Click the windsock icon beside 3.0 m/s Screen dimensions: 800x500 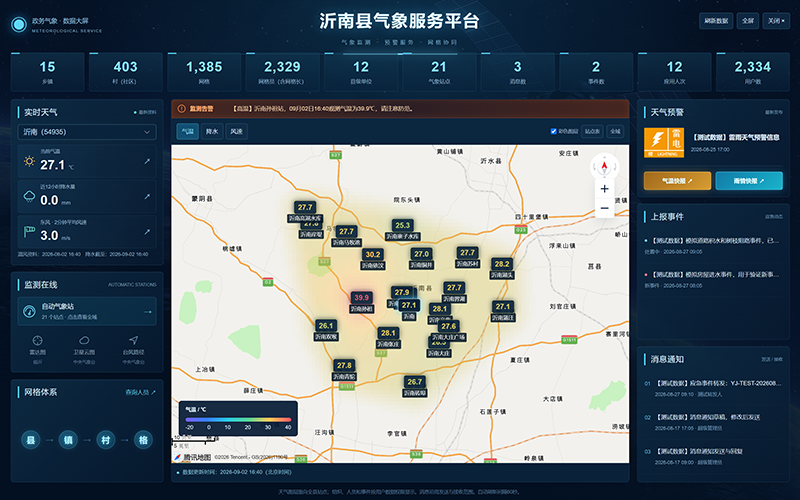(29, 232)
